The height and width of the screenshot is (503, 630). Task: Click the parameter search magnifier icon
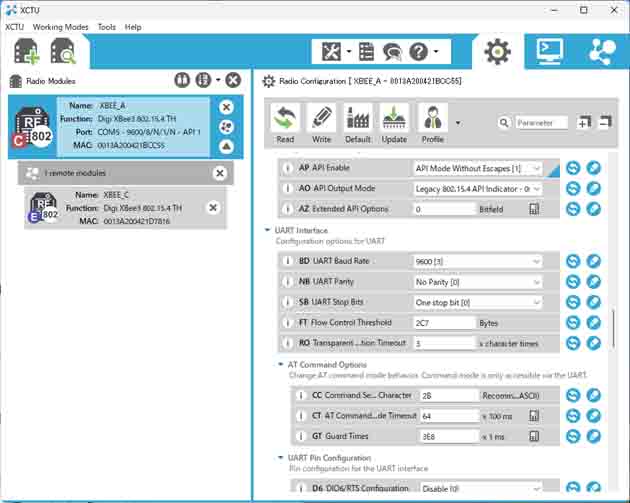pos(504,123)
